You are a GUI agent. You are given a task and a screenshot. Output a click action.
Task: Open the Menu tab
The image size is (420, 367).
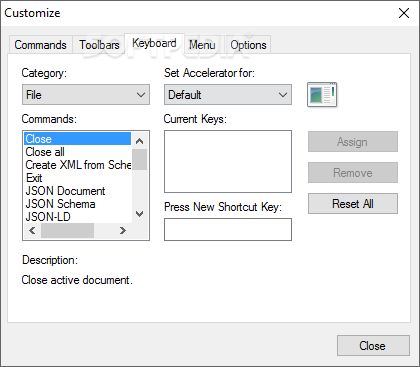click(x=202, y=45)
